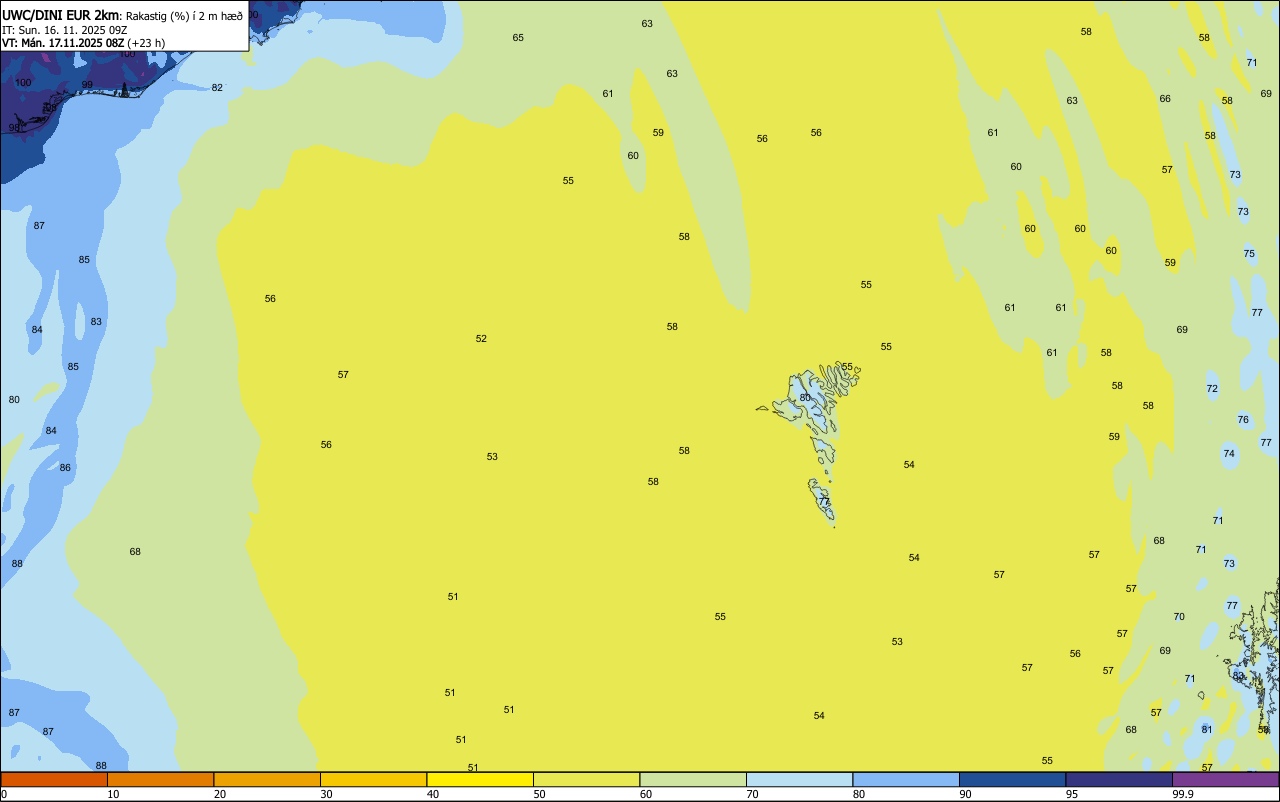This screenshot has height=802, width=1280.
Task: Pick the medium blue 80–90 legend swatch
Action: coord(906,779)
